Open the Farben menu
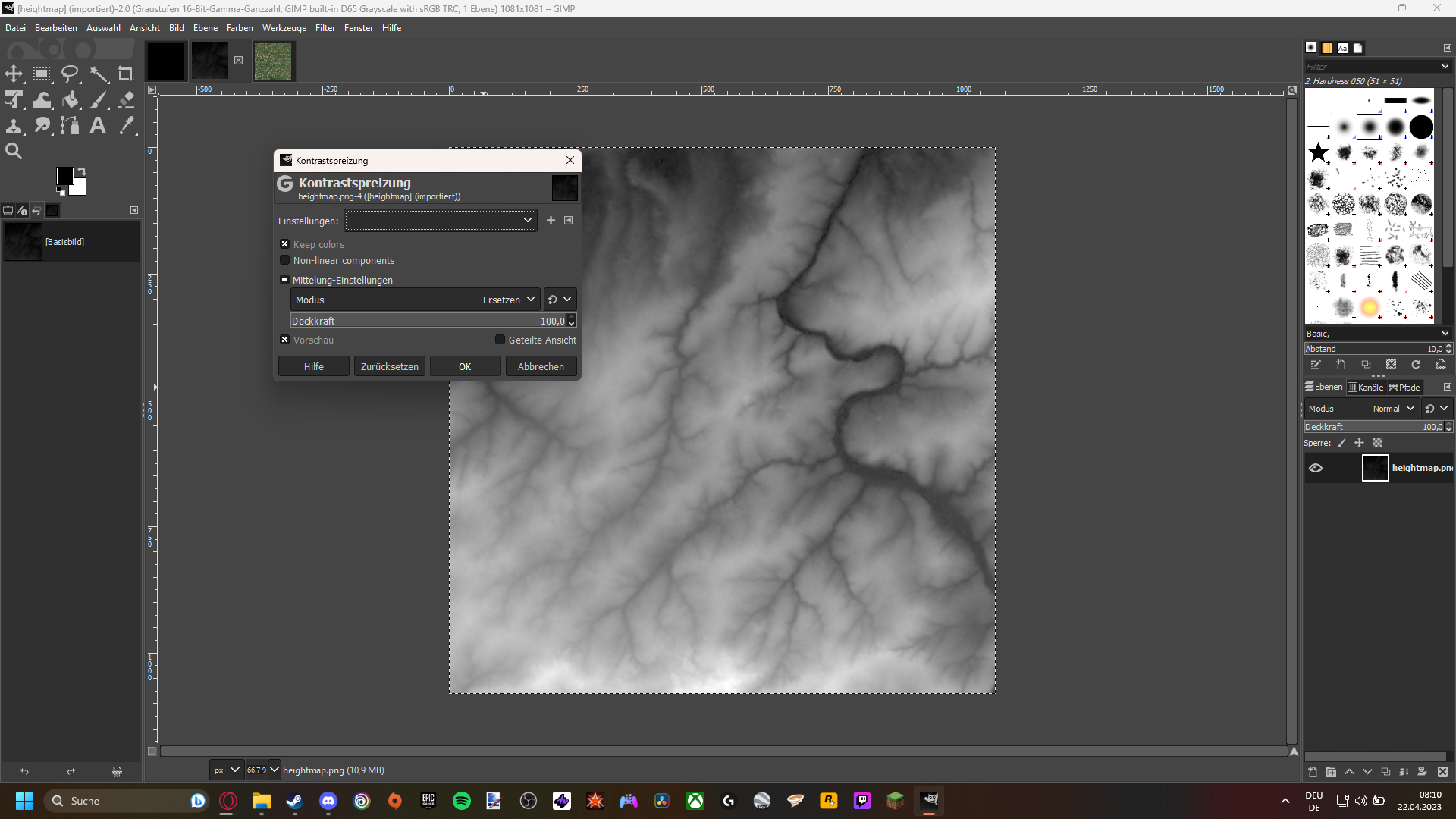 (x=240, y=28)
